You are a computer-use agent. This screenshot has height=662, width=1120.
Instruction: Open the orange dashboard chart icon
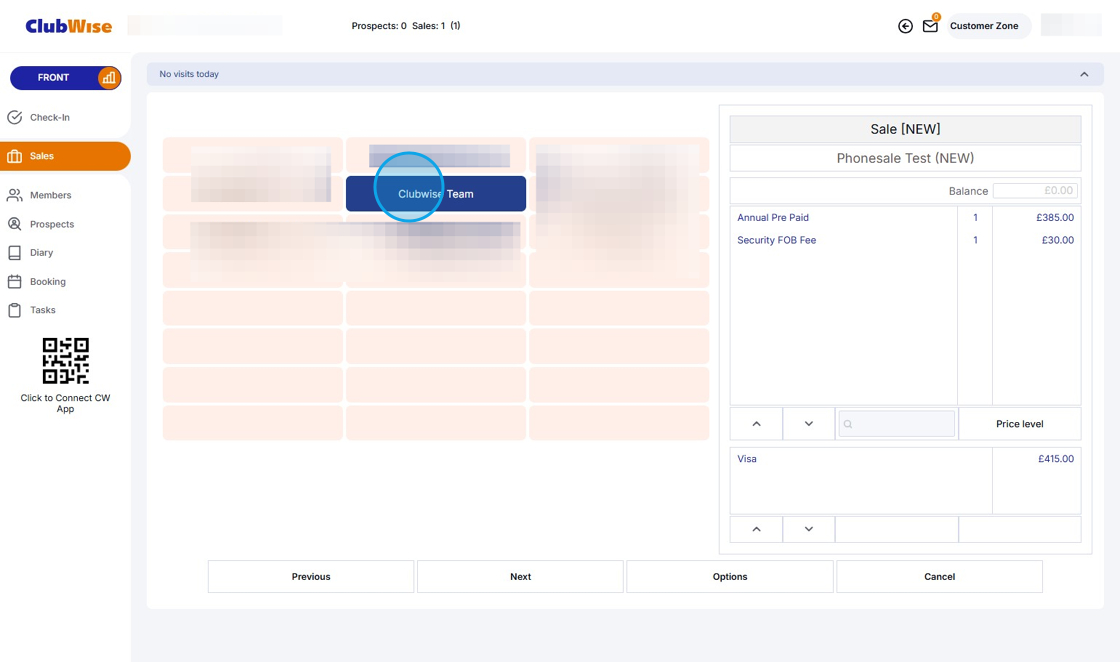109,78
